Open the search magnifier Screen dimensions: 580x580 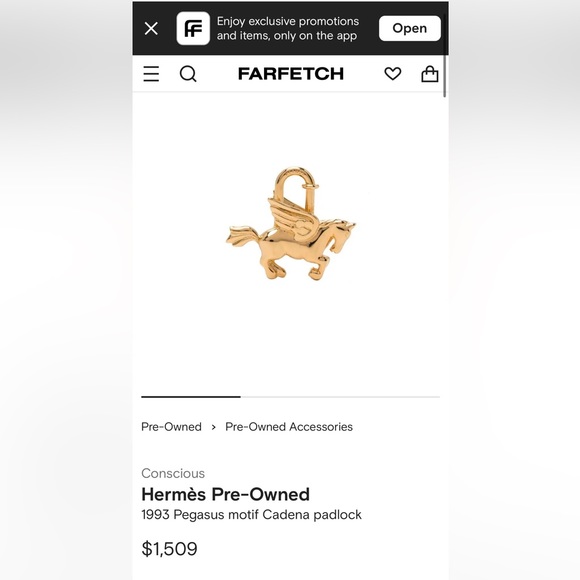(x=188, y=74)
